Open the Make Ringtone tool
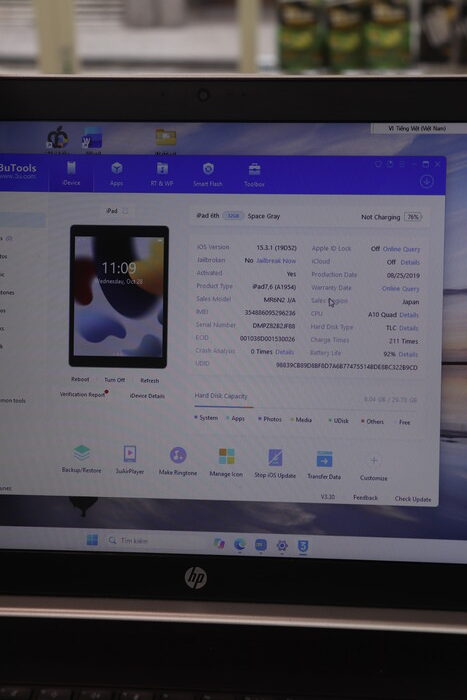Image resolution: width=467 pixels, height=700 pixels. pos(178,461)
